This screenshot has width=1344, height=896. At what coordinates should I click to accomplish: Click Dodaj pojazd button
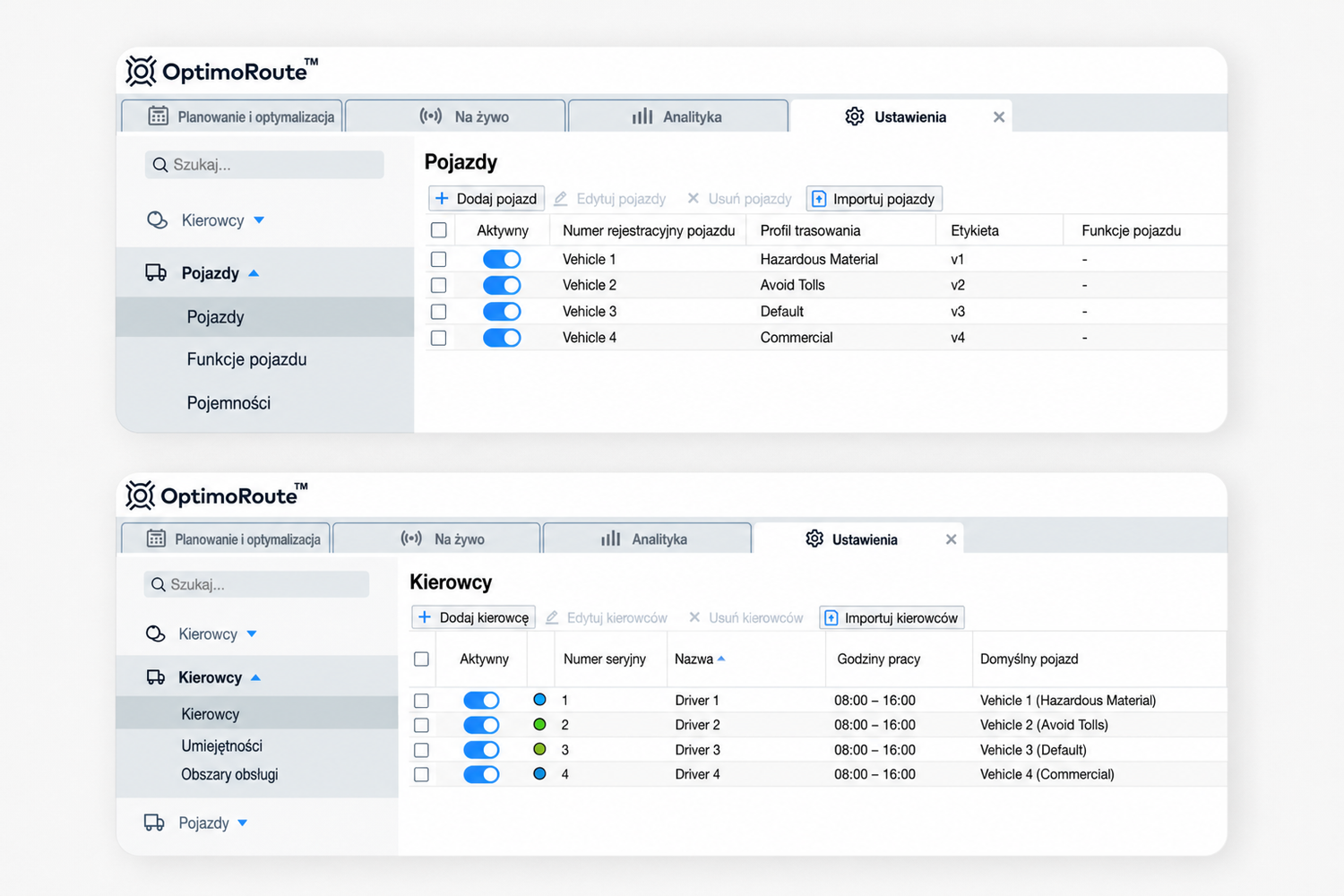pos(487,198)
